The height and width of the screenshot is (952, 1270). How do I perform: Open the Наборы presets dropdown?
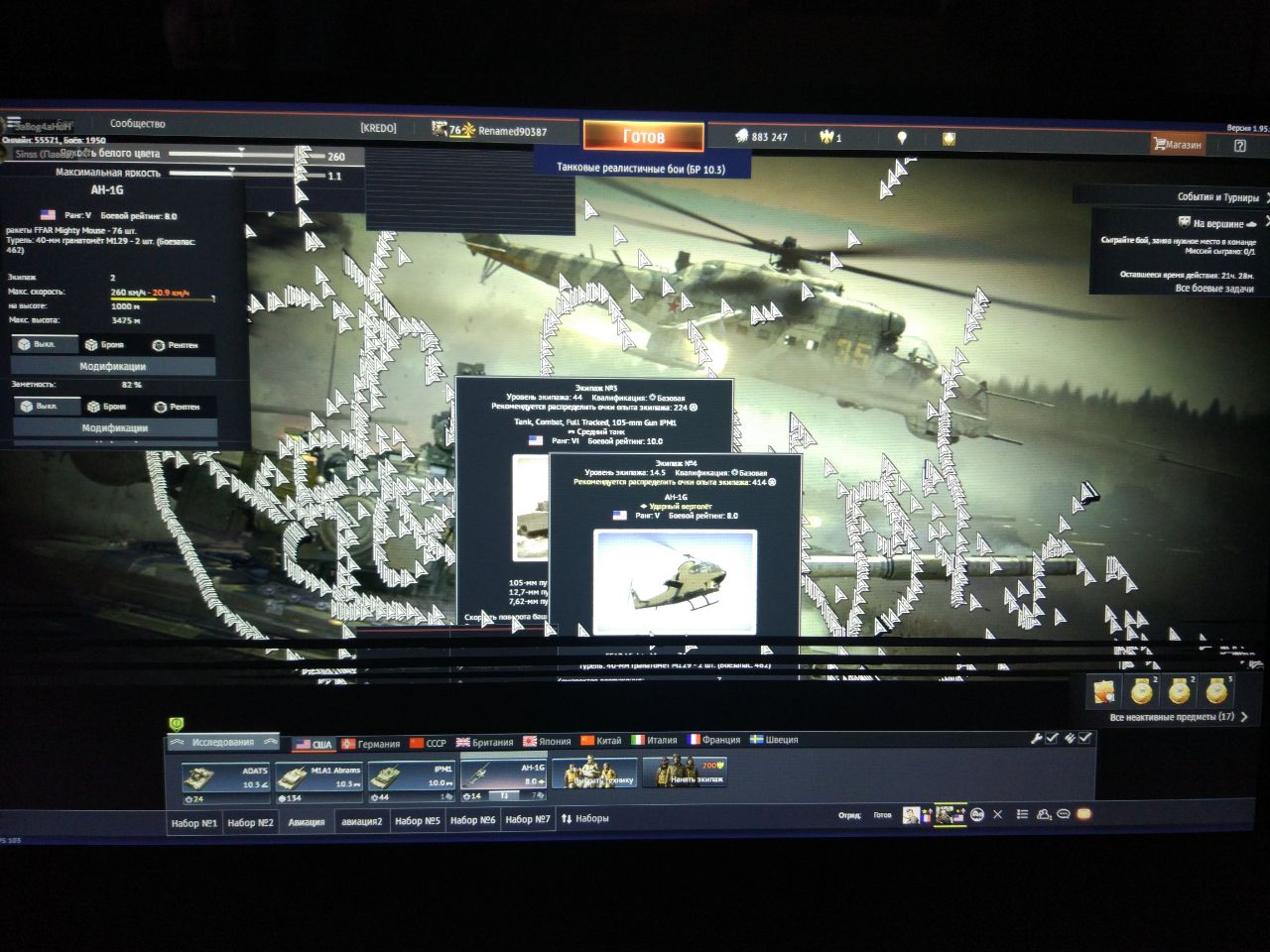585,819
